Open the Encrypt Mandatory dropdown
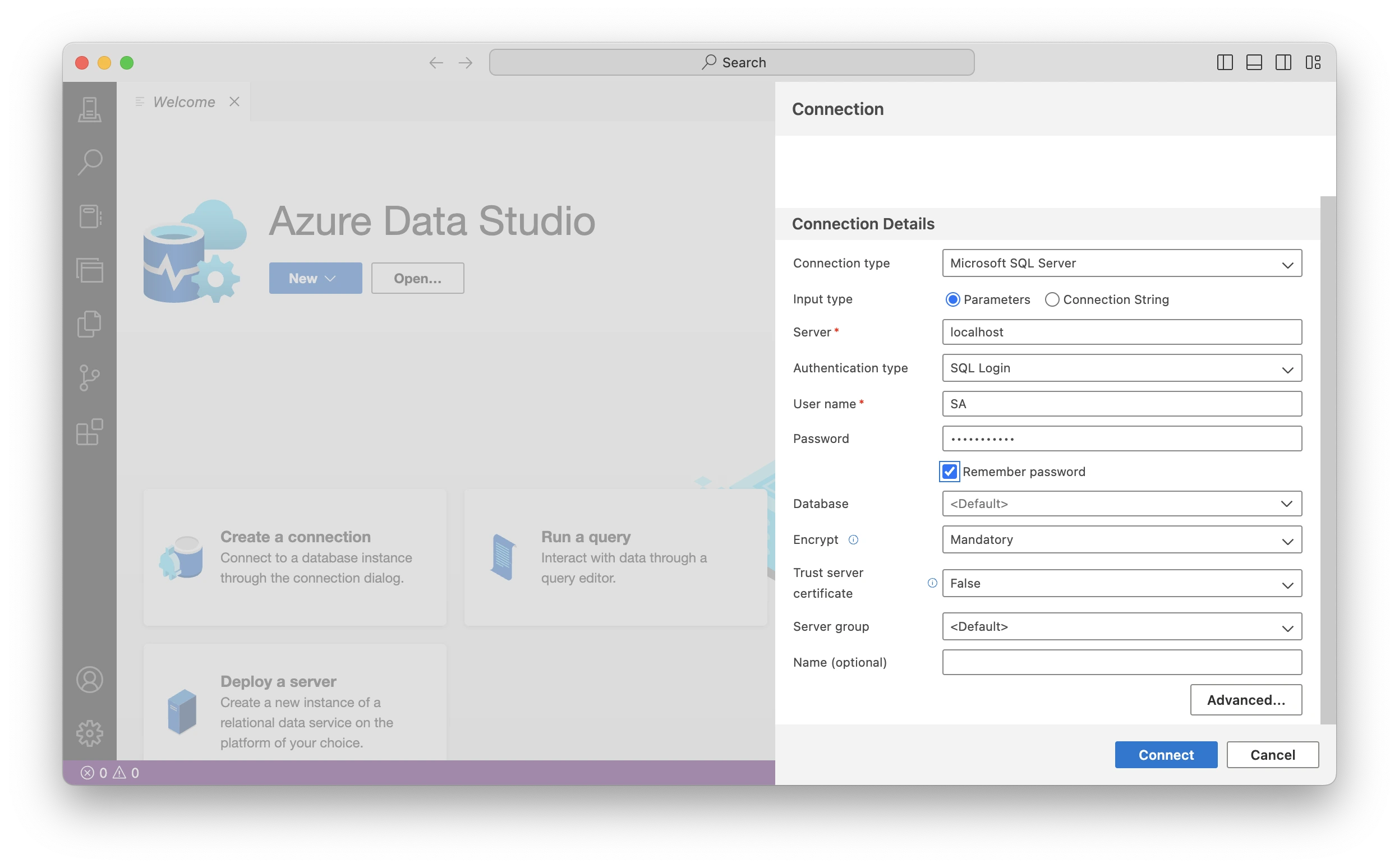Screen dimensions: 1399x868 pyautogui.click(x=1123, y=540)
